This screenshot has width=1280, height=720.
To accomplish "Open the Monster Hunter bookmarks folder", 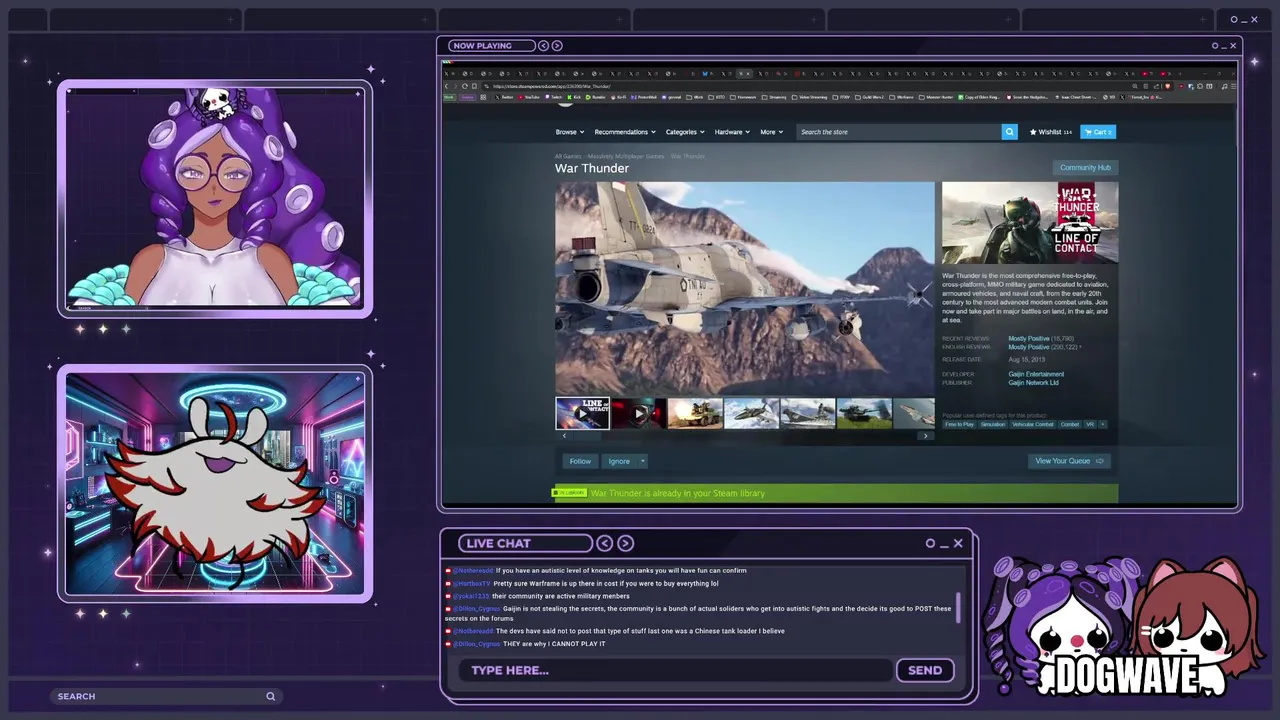I will click(935, 97).
